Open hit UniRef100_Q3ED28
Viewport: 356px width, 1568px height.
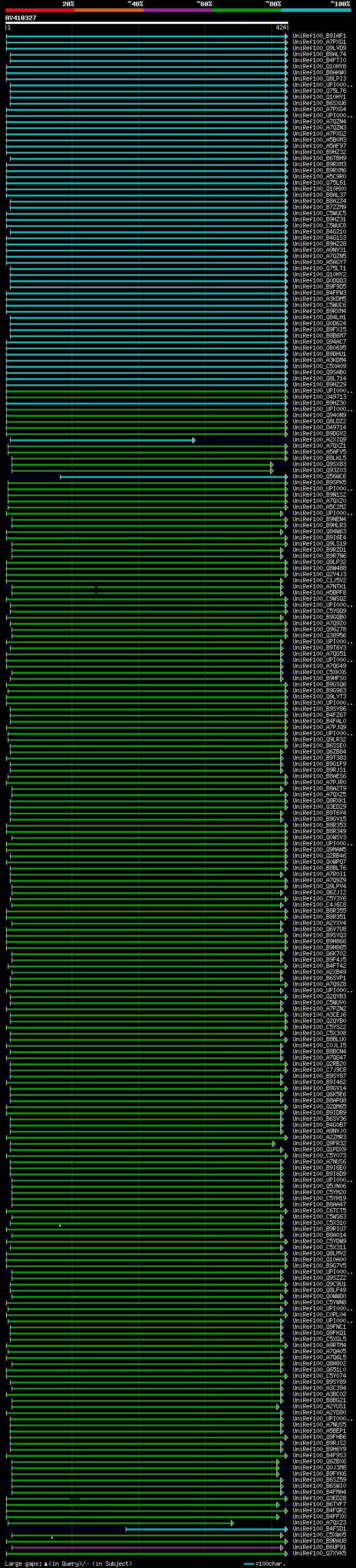tap(319, 1498)
